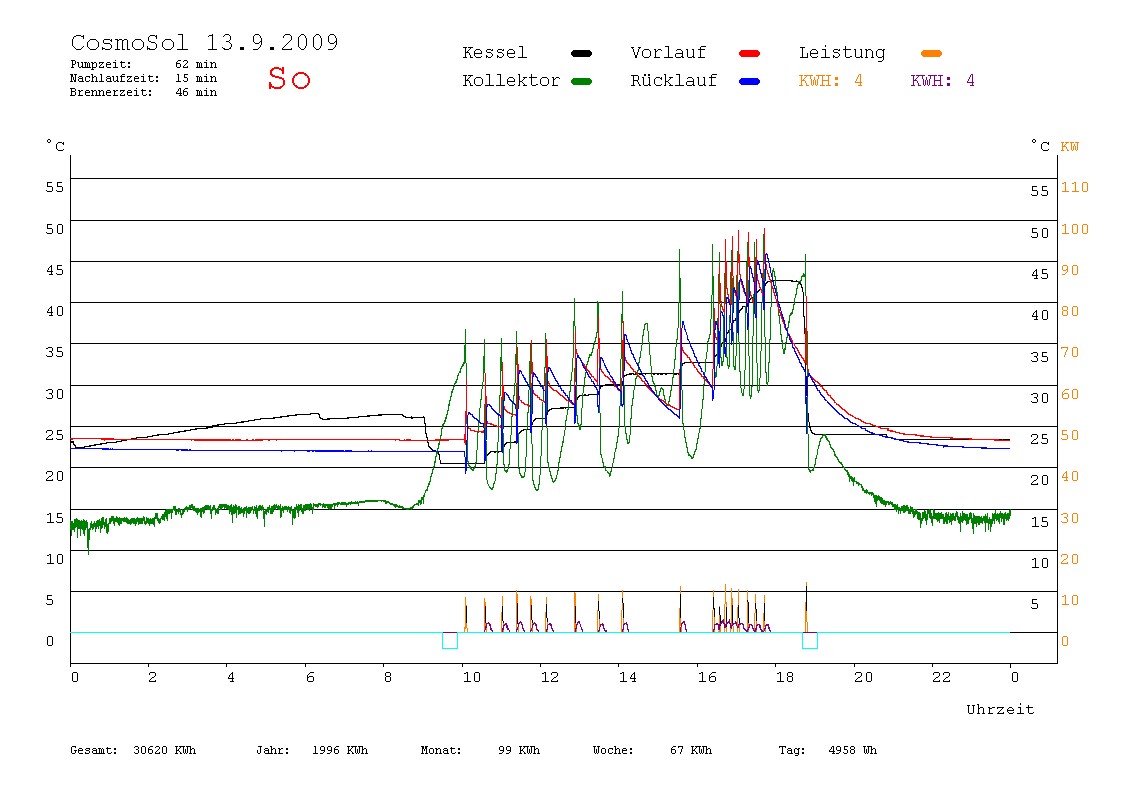The width and height of the screenshot is (1148, 812).
Task: Click the black Kessel legend swatch
Action: (581, 53)
